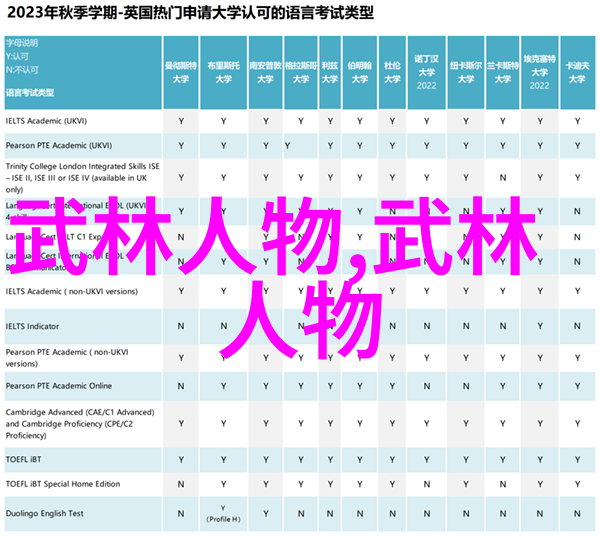Viewport: 600px width, 536px height.
Task: Click Cambridge Advanced row cell under 纽卡斯尔大学
Action: (x=466, y=424)
